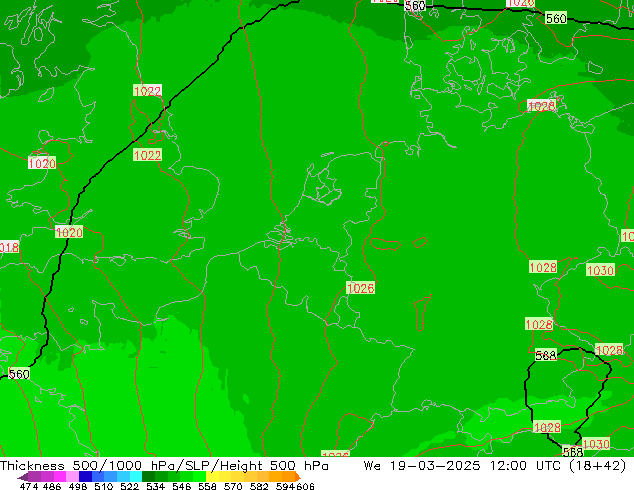Select the legend value 594
634x490 pixels.
285,486
